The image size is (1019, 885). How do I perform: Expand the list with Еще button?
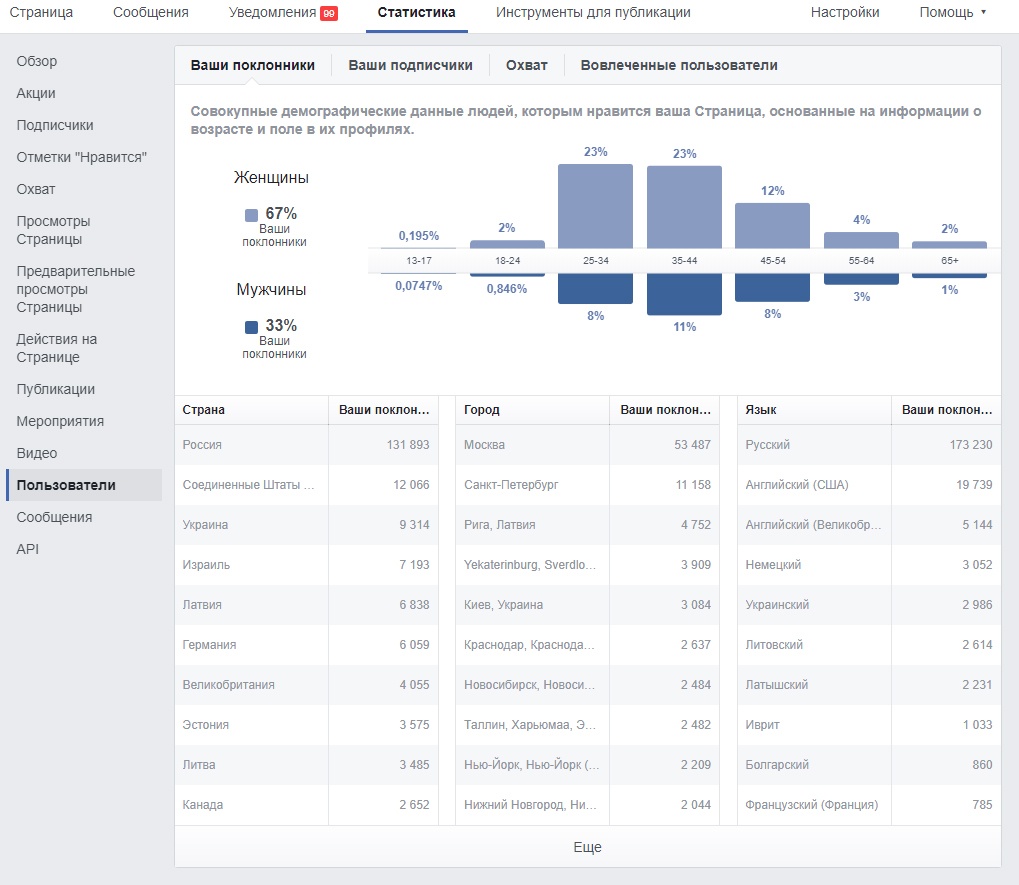587,847
